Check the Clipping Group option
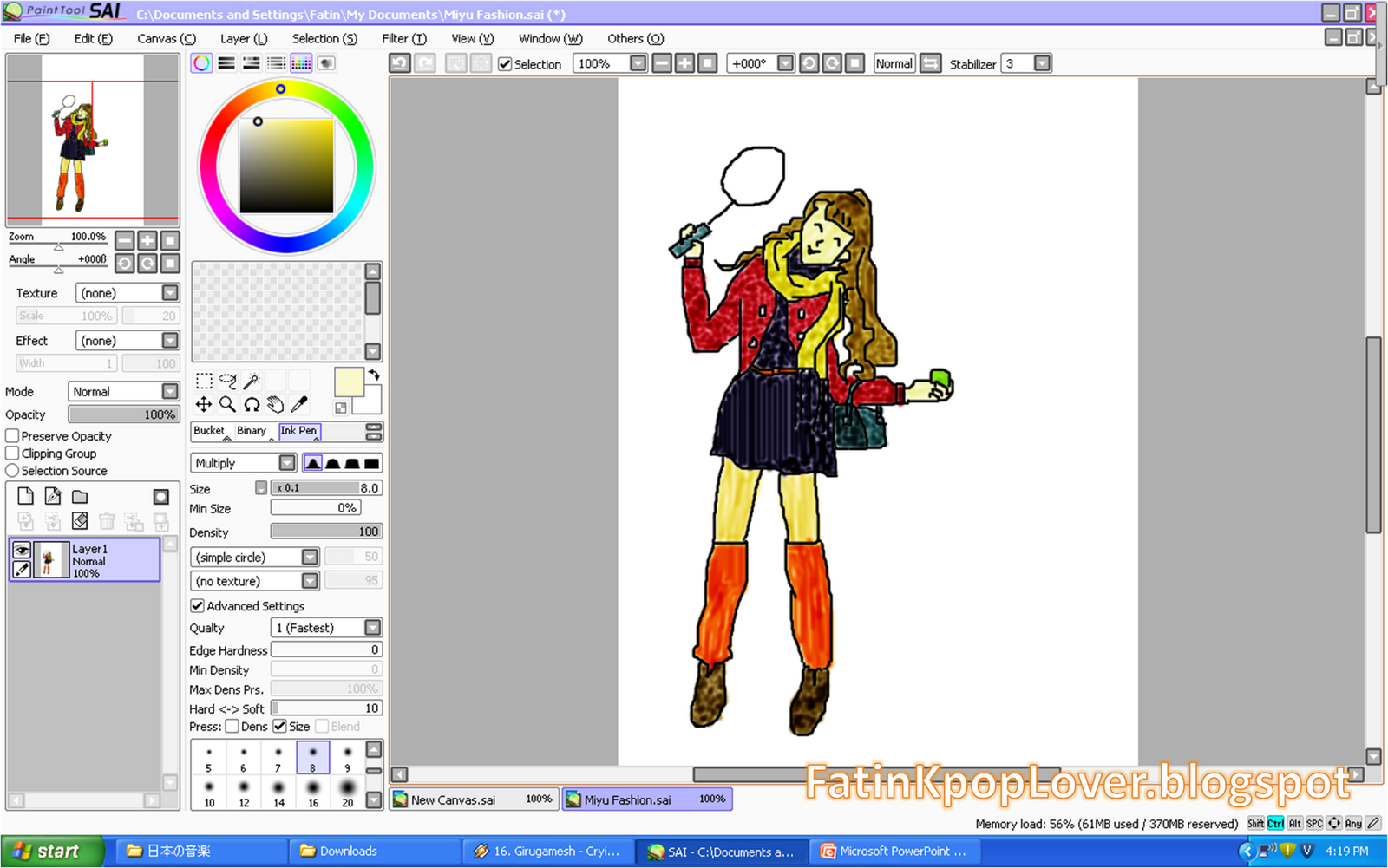The height and width of the screenshot is (868, 1388). coord(12,453)
